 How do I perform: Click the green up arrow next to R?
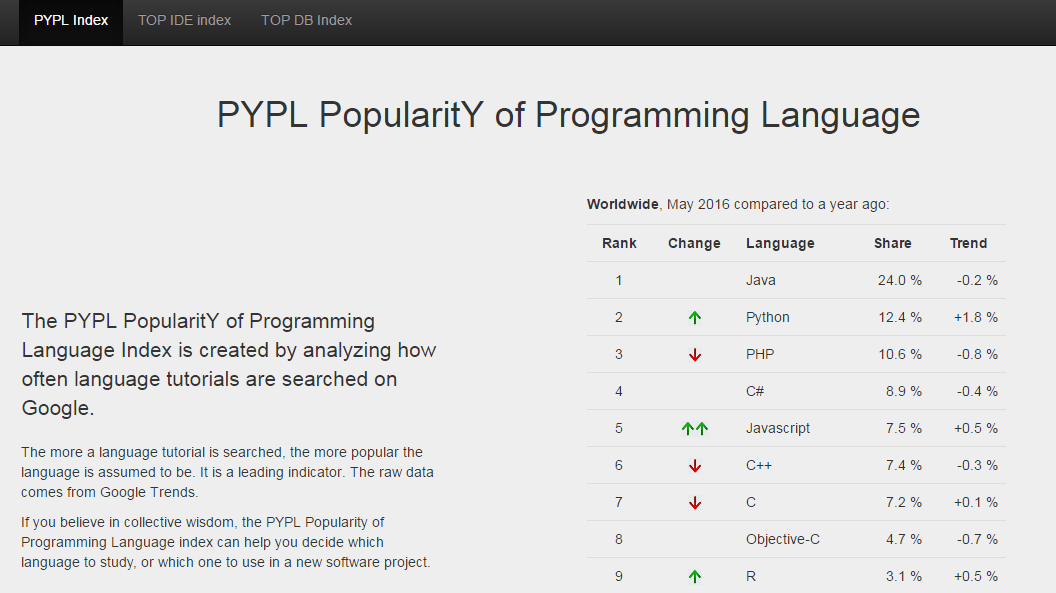click(x=694, y=576)
